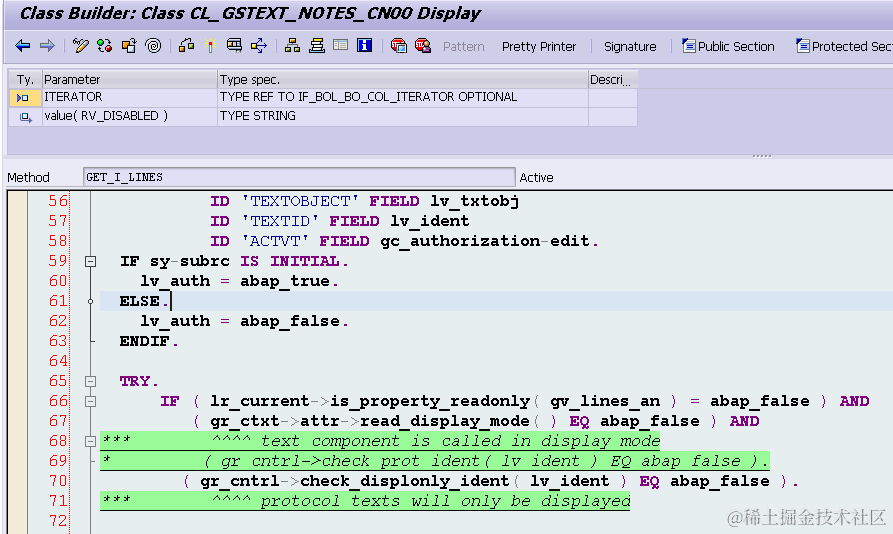This screenshot has height=534, width=893.
Task: Click the Pretty Printer button
Action: (539, 47)
